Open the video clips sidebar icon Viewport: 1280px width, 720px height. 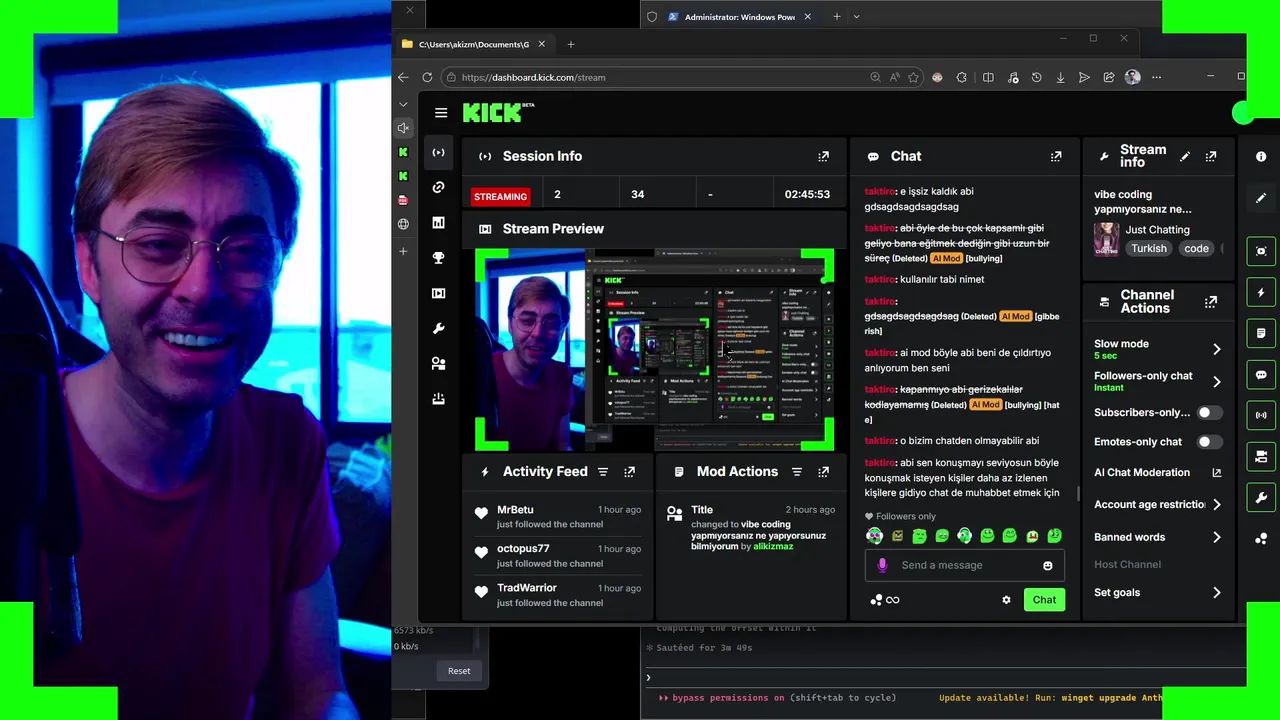pyautogui.click(x=438, y=293)
